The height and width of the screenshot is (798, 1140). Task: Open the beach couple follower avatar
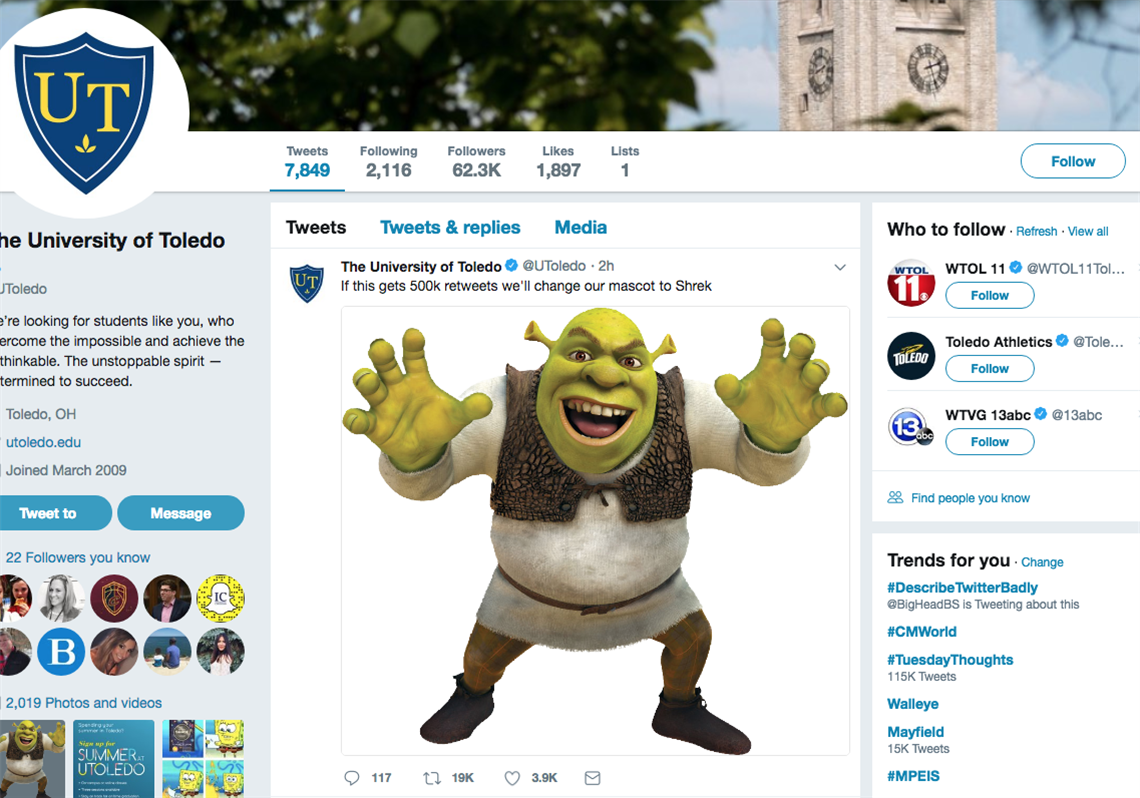pyautogui.click(x=167, y=651)
